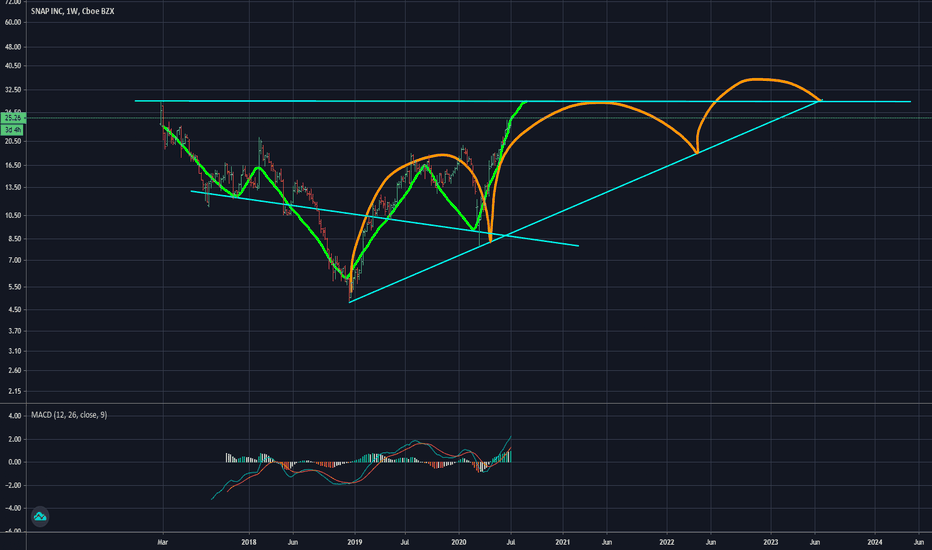
Task: Click the MACD 0.00 scale label
Action: (14, 462)
